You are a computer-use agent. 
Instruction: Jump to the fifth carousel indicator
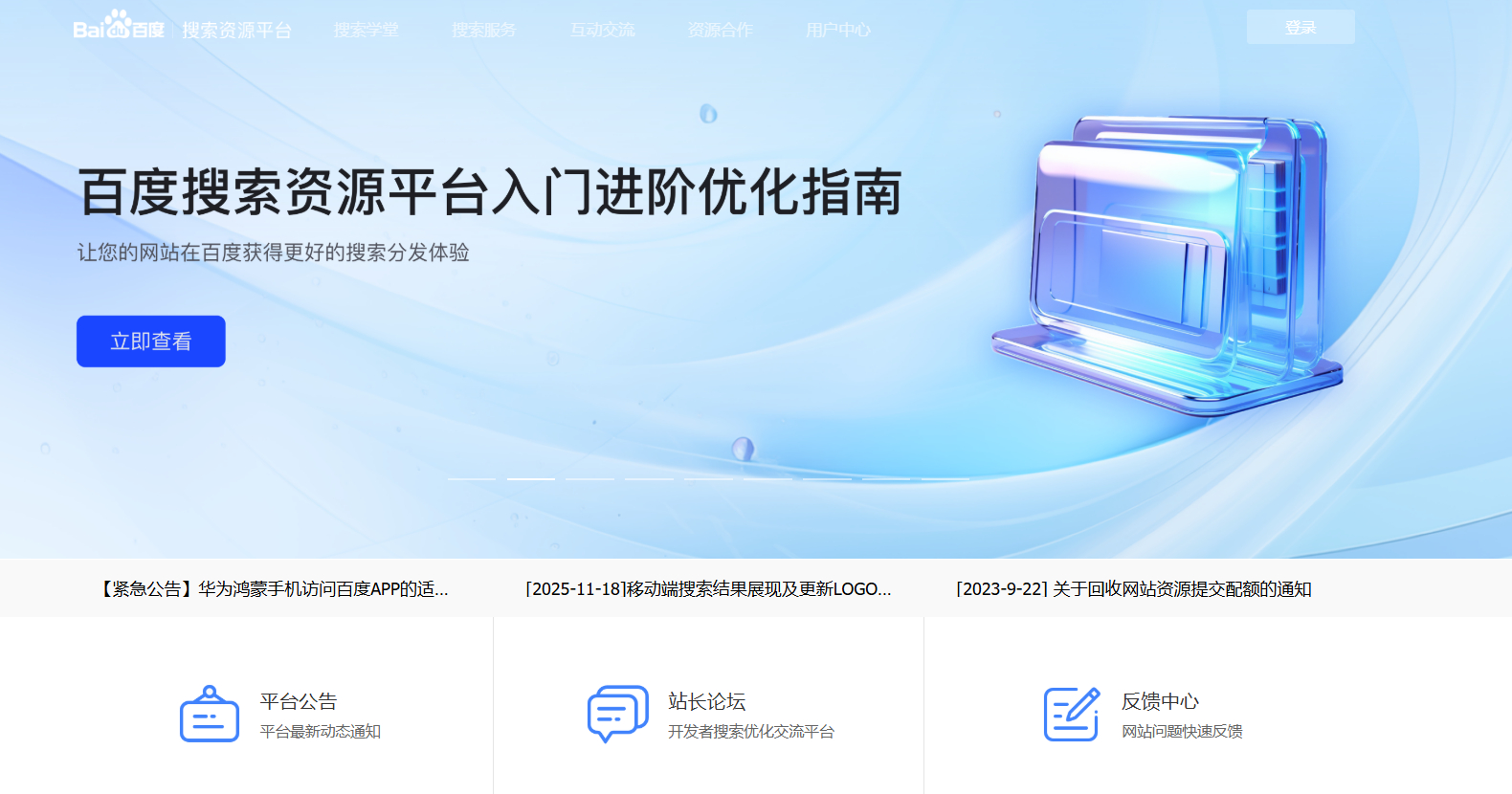point(708,478)
